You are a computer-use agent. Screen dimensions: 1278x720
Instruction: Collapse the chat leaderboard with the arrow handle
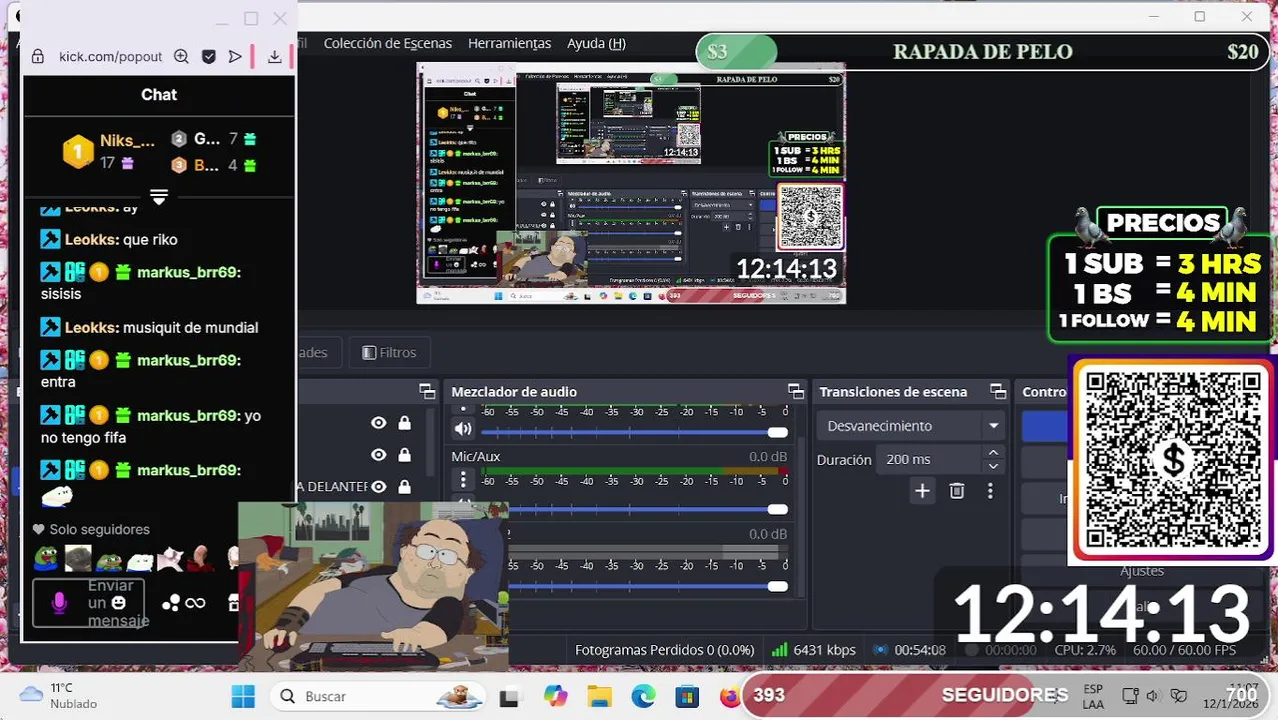[x=158, y=196]
